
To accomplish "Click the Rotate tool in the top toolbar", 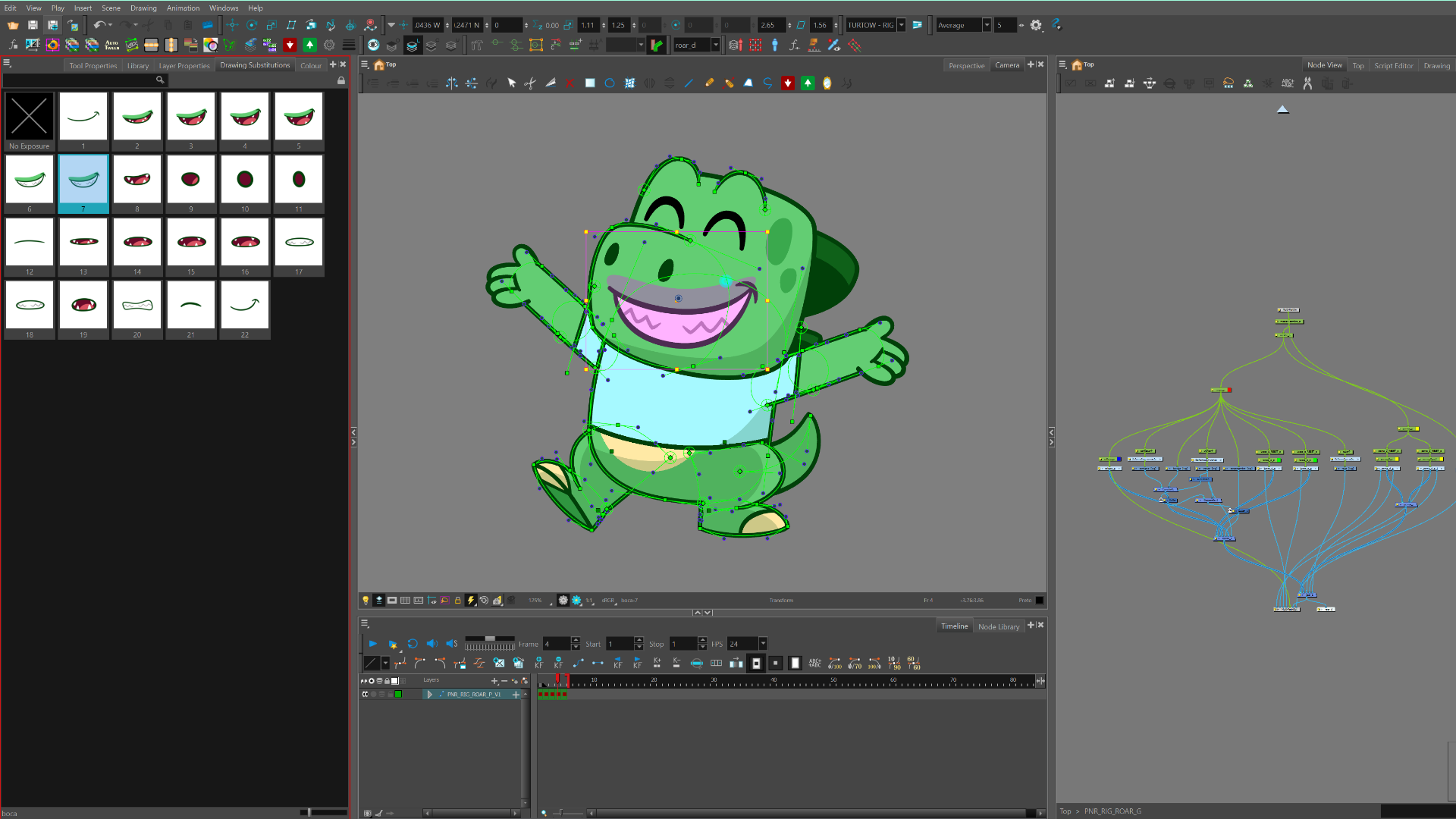I will click(x=252, y=25).
